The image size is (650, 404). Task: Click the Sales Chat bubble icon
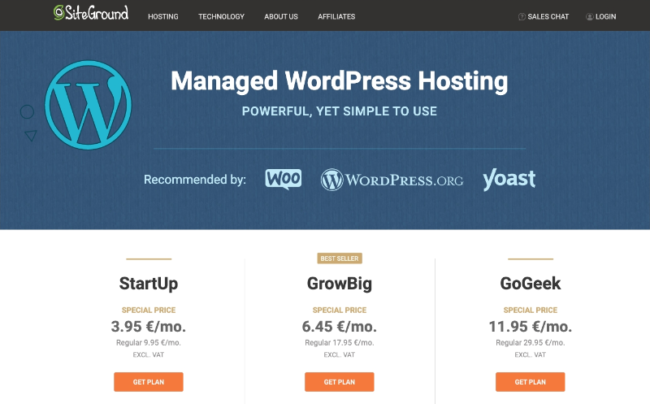coord(522,17)
